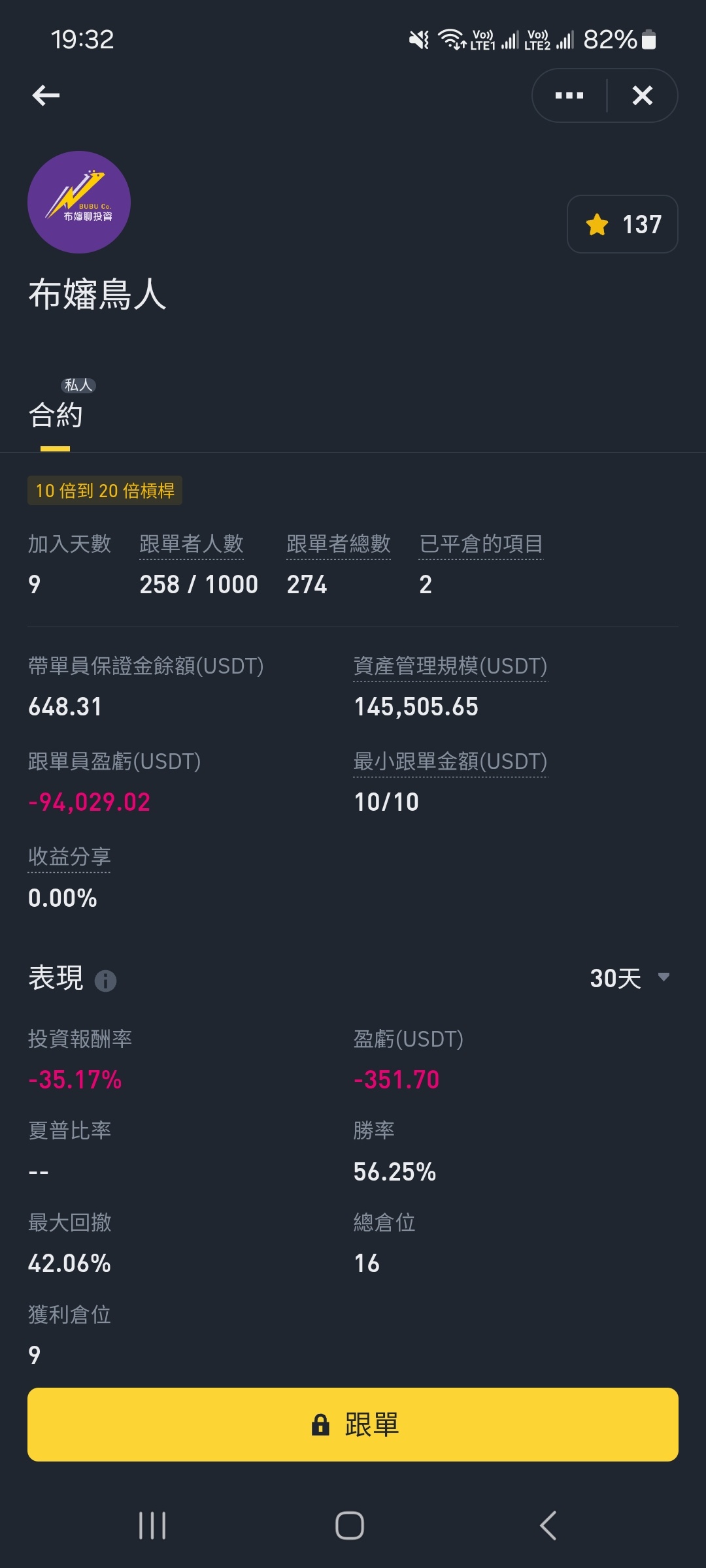This screenshot has width=706, height=1568.
Task: Tap the Android home button icon
Action: [350, 1526]
